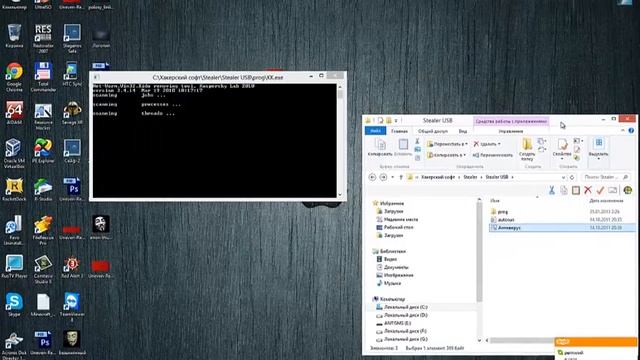Select the RusTV Player desktop icon
The image size is (640, 360).
point(14,266)
